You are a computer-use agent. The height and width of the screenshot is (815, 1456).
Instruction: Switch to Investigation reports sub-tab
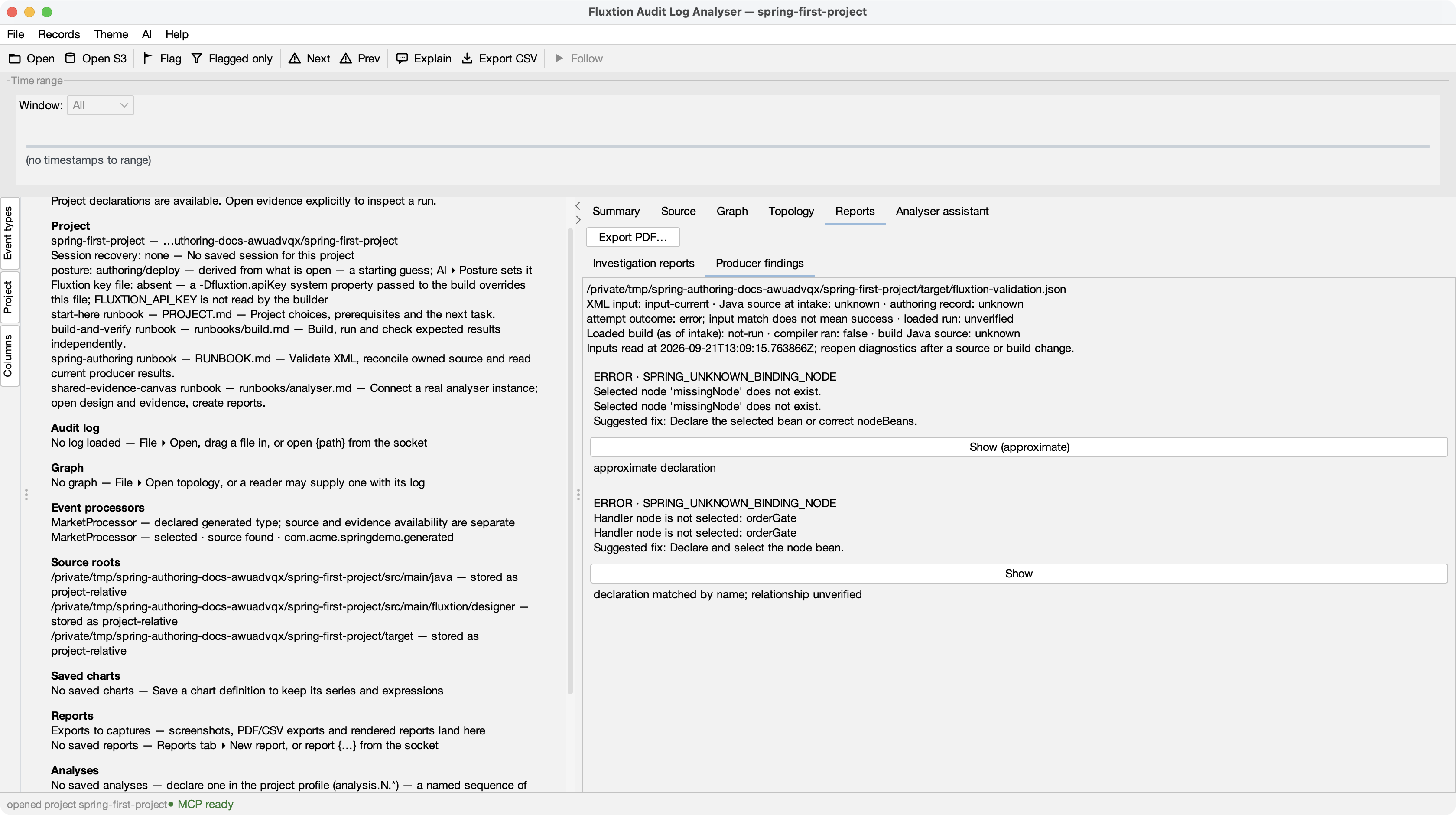[x=643, y=263]
